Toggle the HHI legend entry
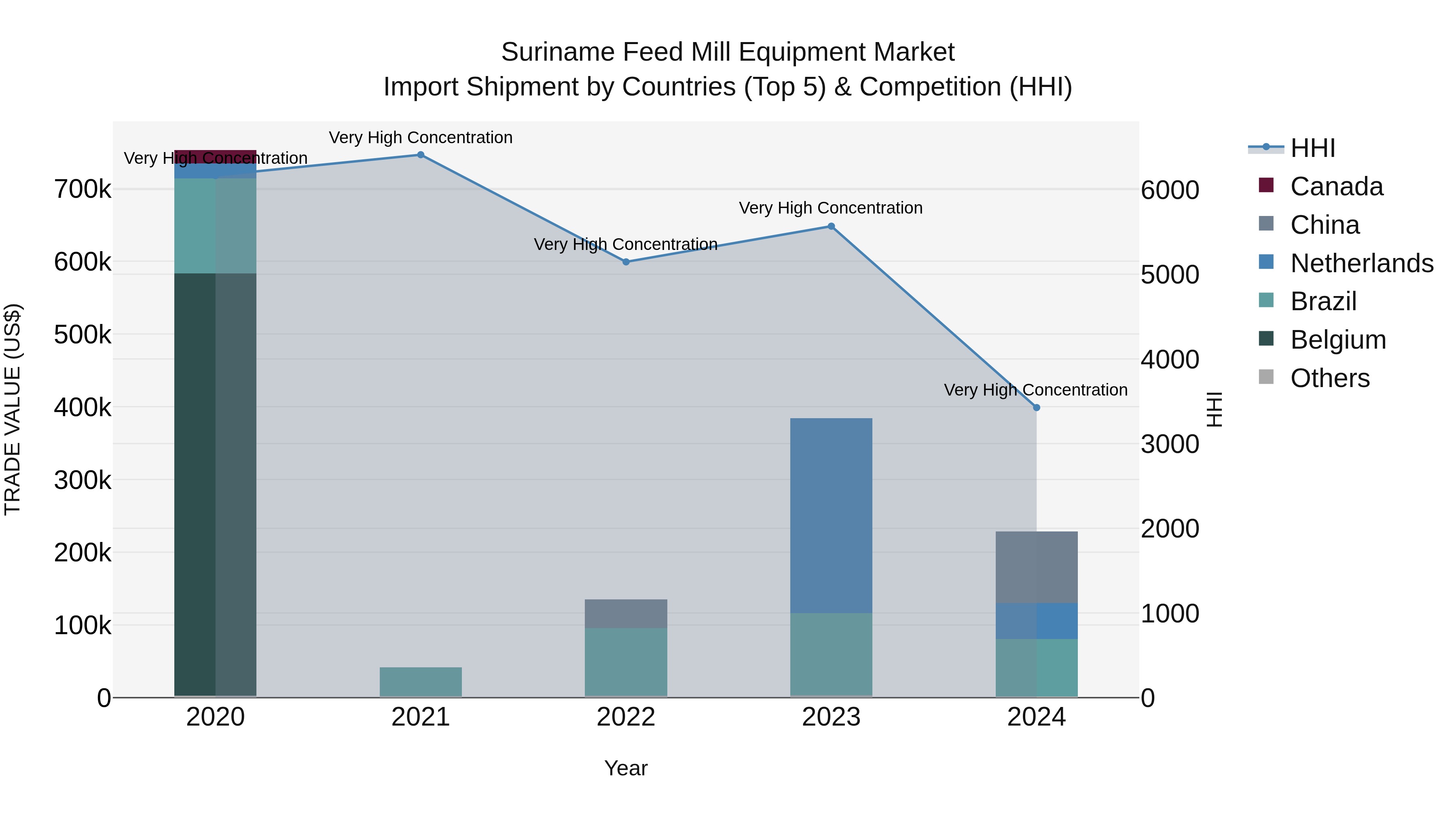This screenshot has height=819, width=1456. [x=1291, y=148]
